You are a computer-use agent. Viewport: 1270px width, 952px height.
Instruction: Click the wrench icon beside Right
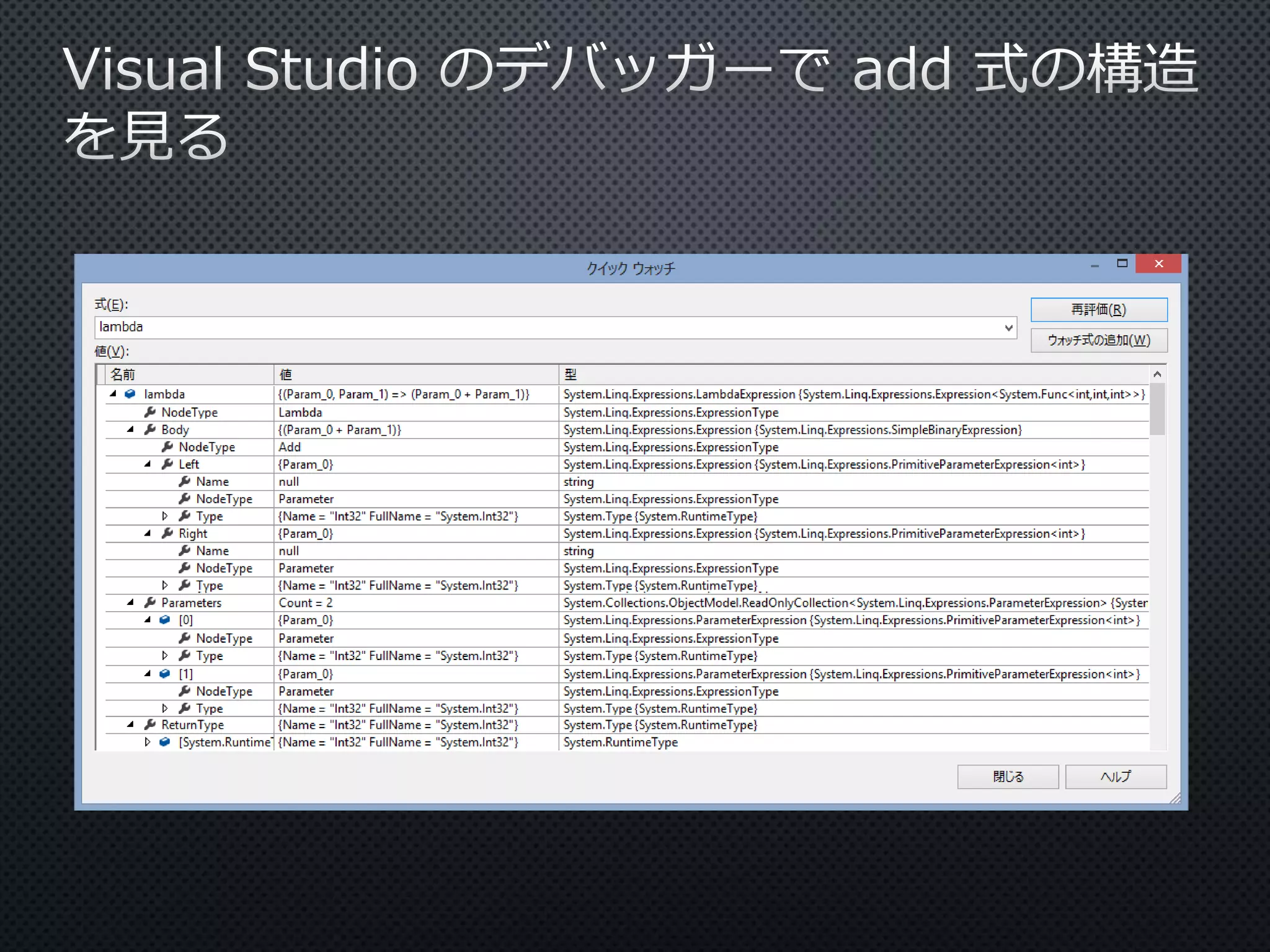pos(167,534)
